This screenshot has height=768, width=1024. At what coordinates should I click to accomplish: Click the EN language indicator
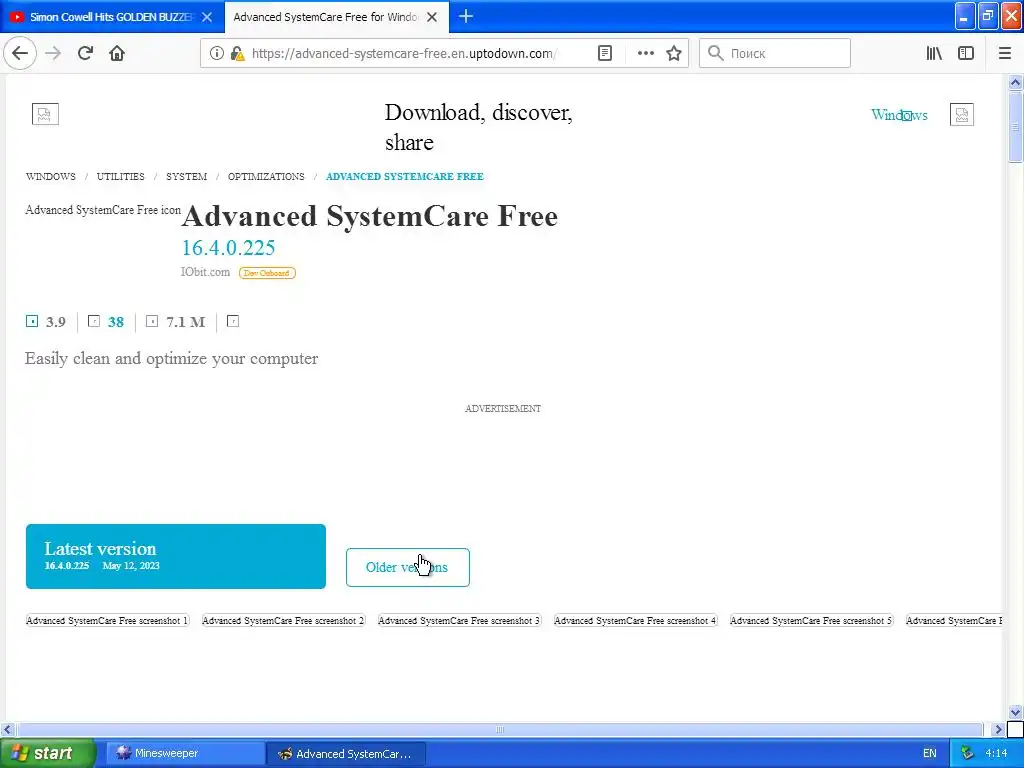[x=929, y=754]
